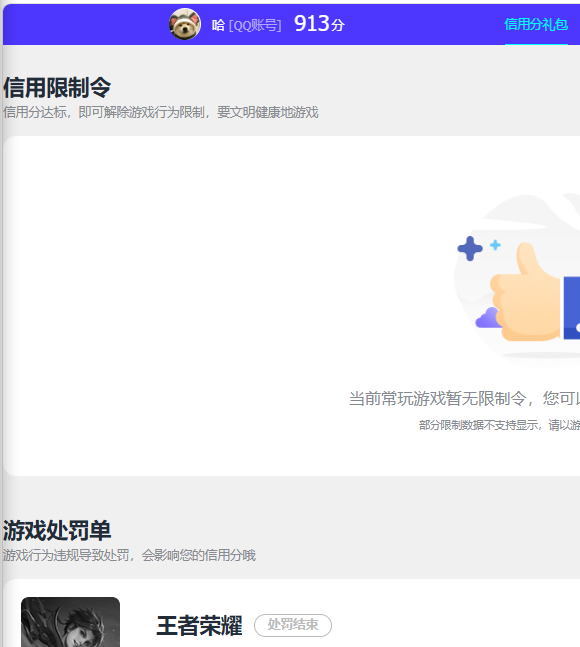The image size is (580, 647).
Task: Click the 王者荣耀 game title
Action: [199, 626]
